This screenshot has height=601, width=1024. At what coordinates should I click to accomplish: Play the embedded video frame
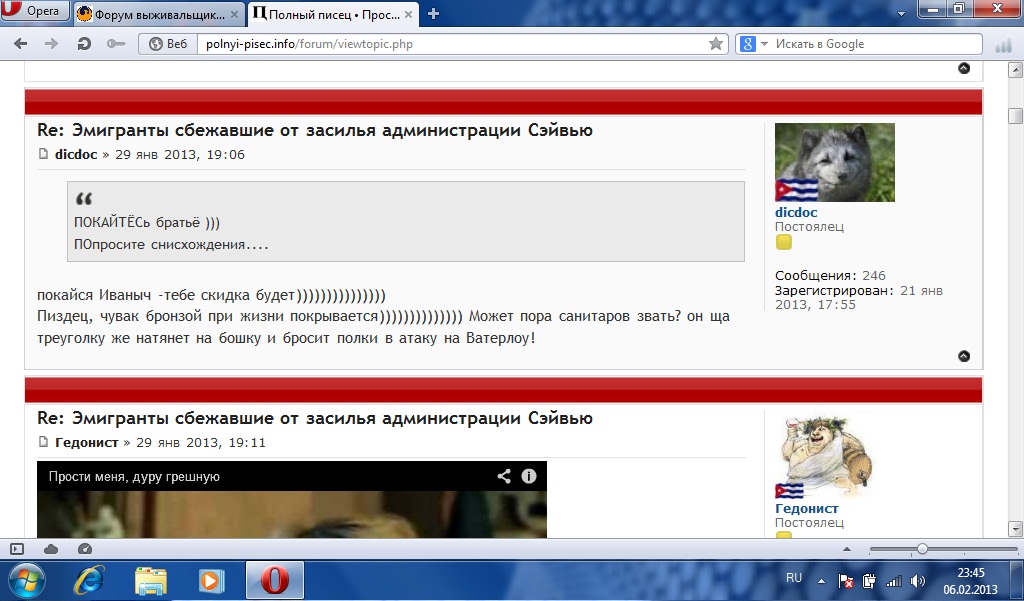tap(292, 514)
